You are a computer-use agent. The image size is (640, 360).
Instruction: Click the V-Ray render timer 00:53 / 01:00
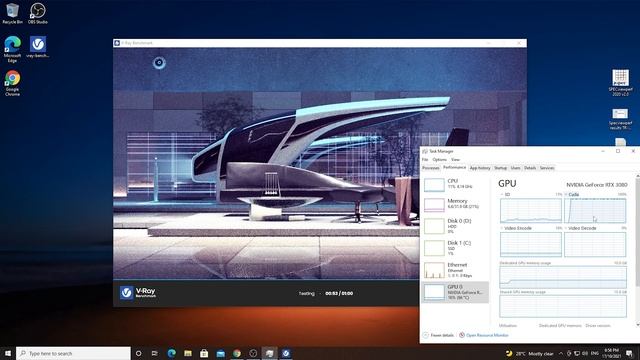[x=339, y=293]
